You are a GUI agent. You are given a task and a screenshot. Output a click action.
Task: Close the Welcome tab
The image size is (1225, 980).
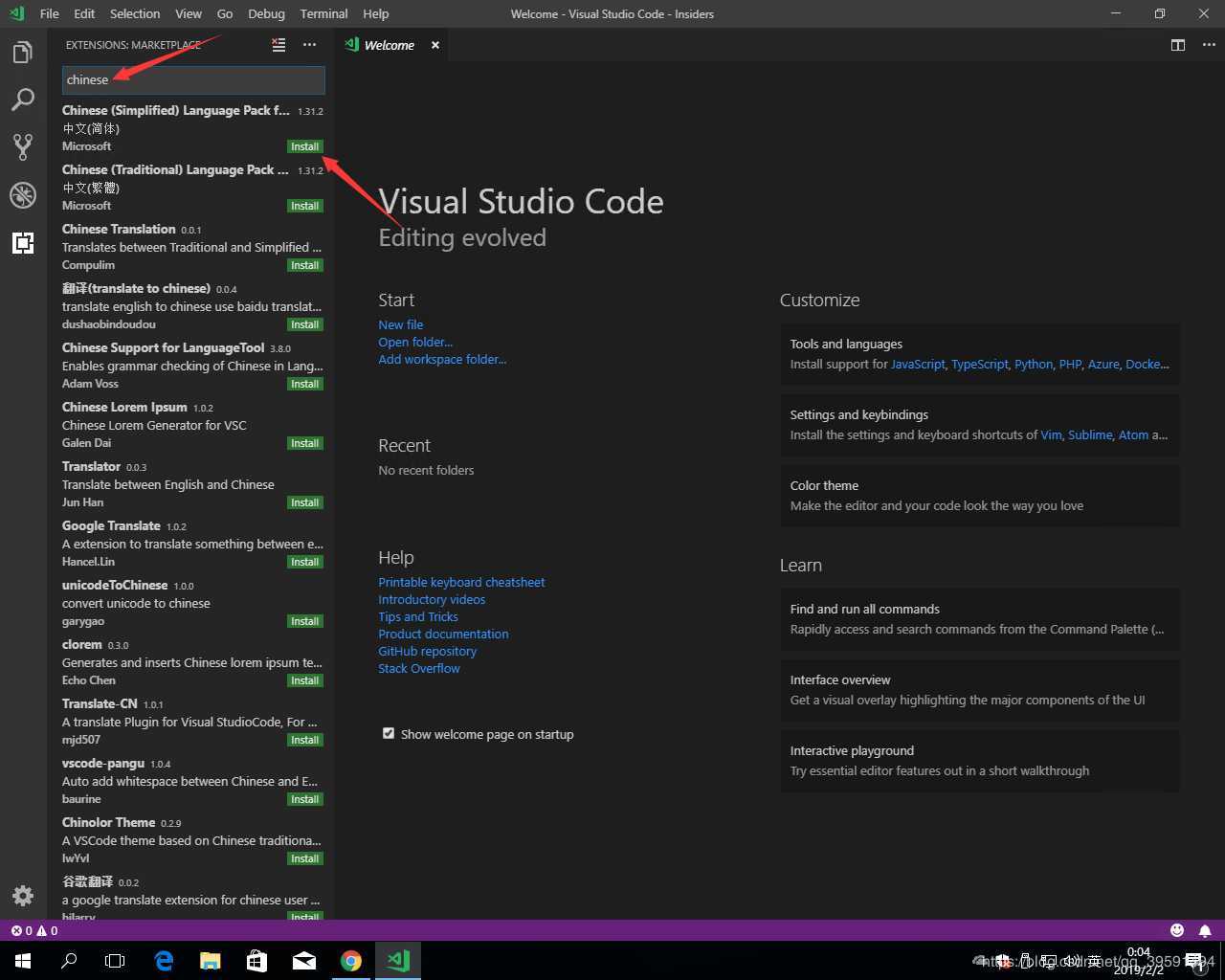435,45
